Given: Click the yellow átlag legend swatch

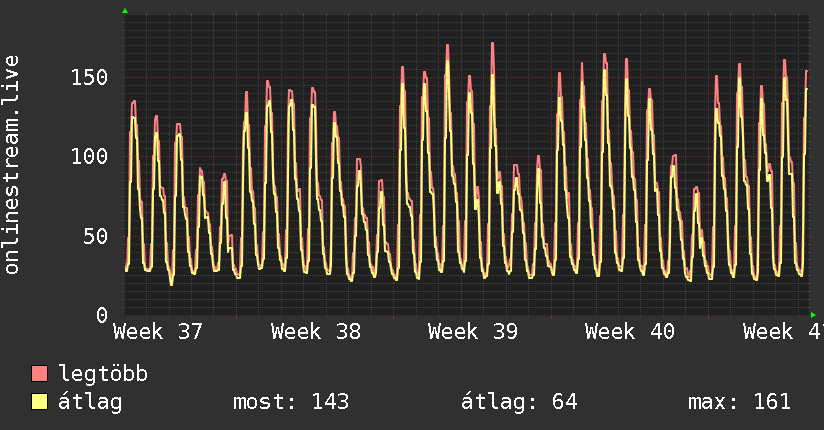Looking at the screenshot, I should (39, 402).
